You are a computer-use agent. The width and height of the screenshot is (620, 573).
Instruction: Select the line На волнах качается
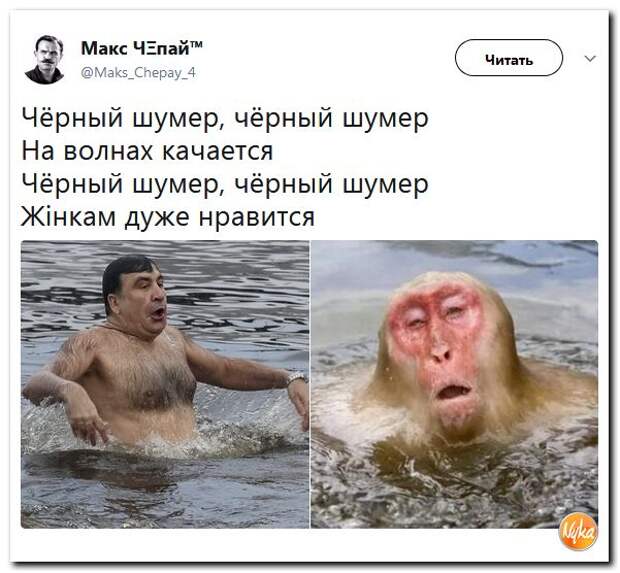click(147, 151)
